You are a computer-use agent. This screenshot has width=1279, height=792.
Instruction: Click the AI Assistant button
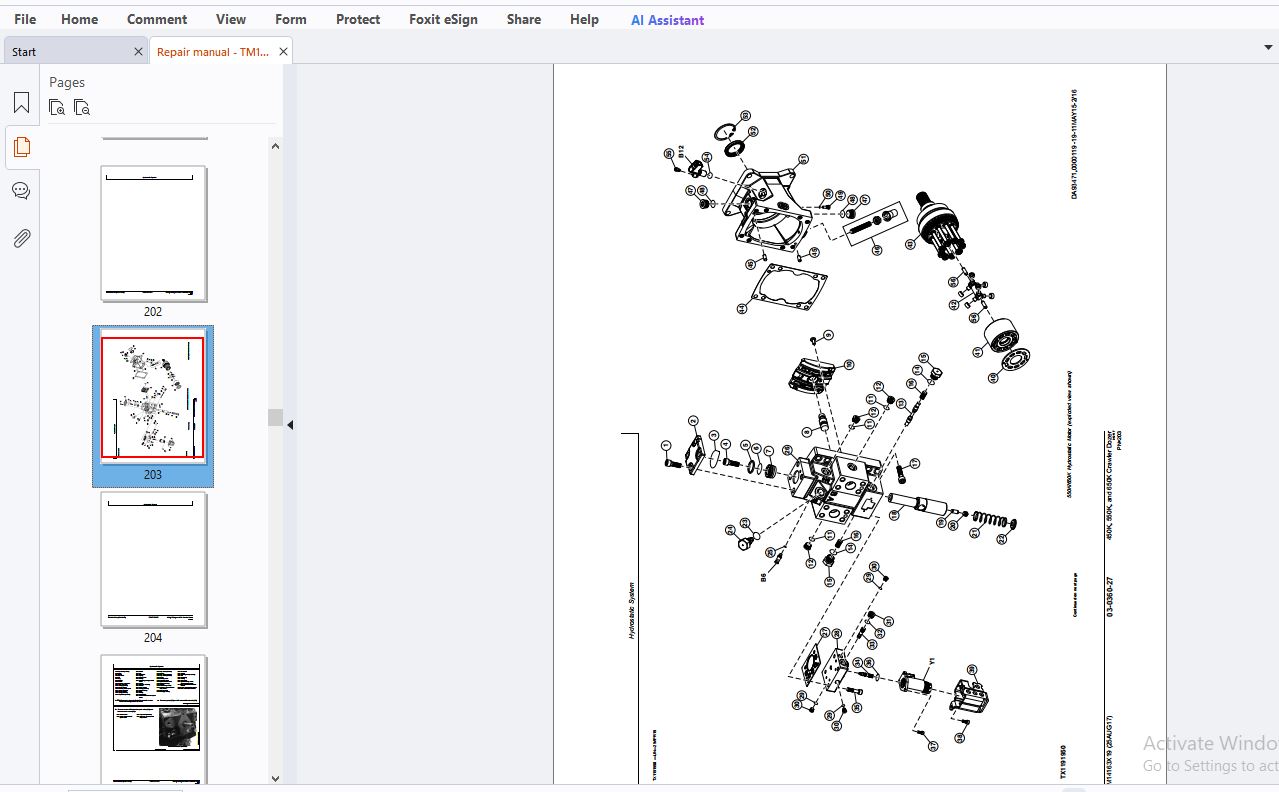[667, 20]
